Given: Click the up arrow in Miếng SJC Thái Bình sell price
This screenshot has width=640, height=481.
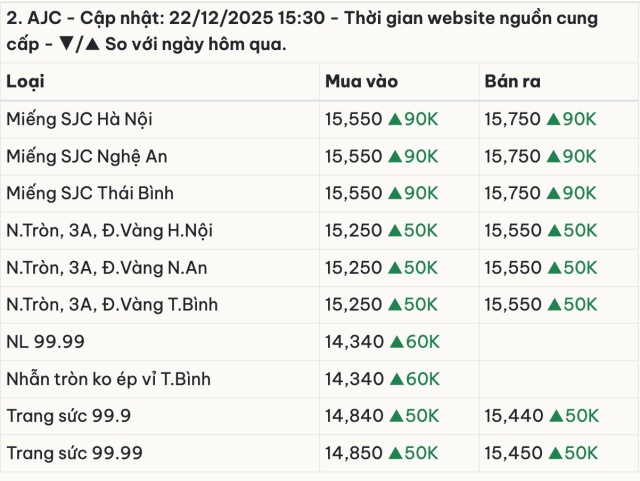Looking at the screenshot, I should click(x=553, y=194).
